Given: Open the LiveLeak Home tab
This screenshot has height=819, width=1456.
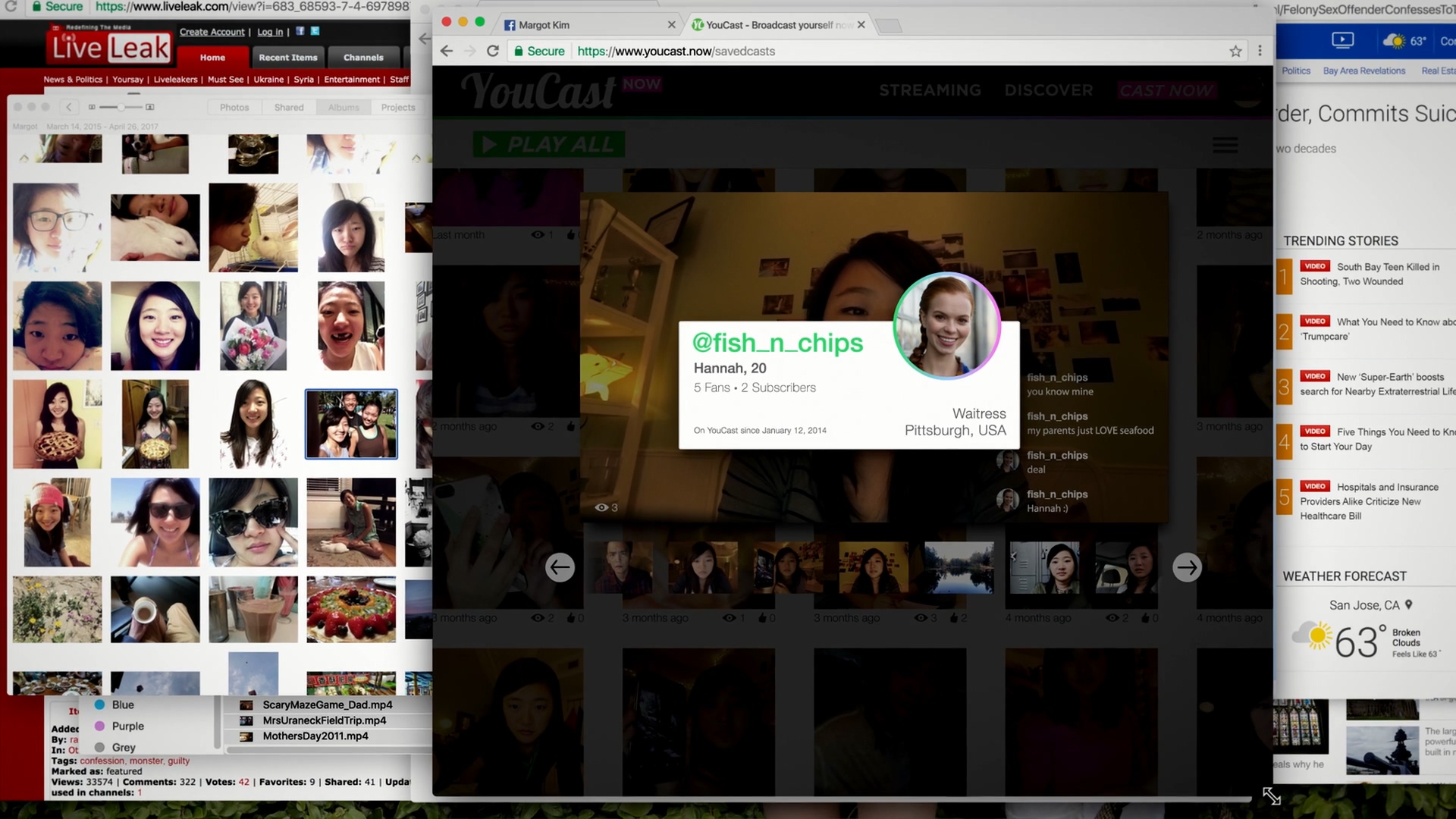Looking at the screenshot, I should (212, 57).
